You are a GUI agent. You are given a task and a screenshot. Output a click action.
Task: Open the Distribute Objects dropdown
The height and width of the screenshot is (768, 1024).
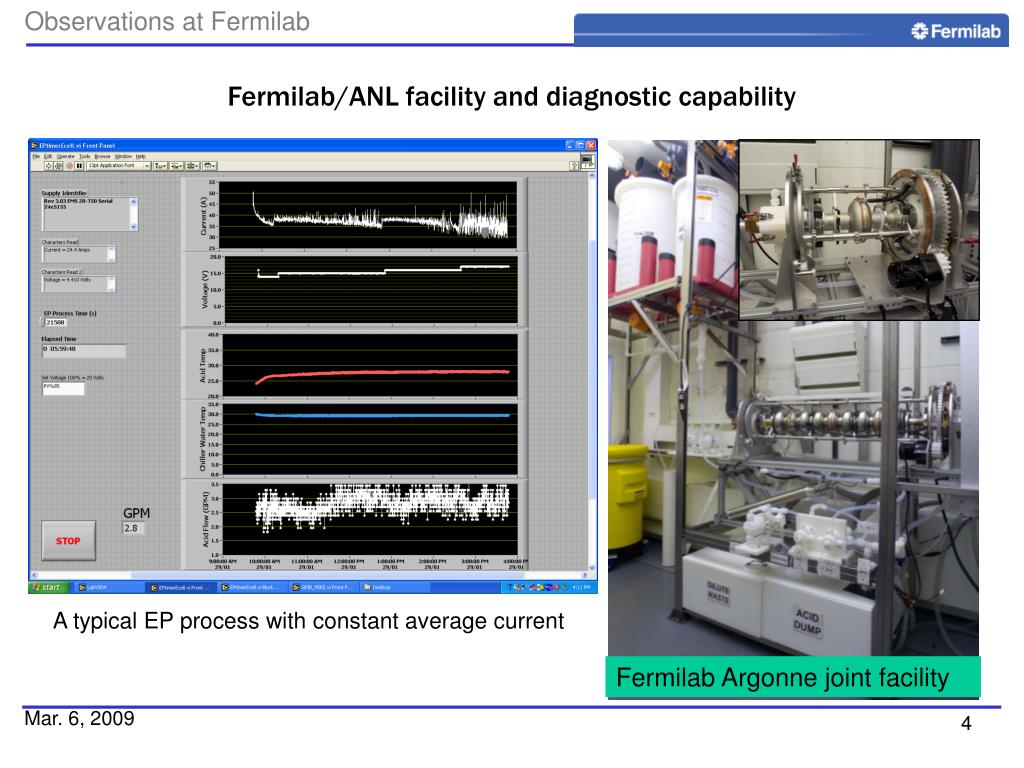[x=176, y=166]
